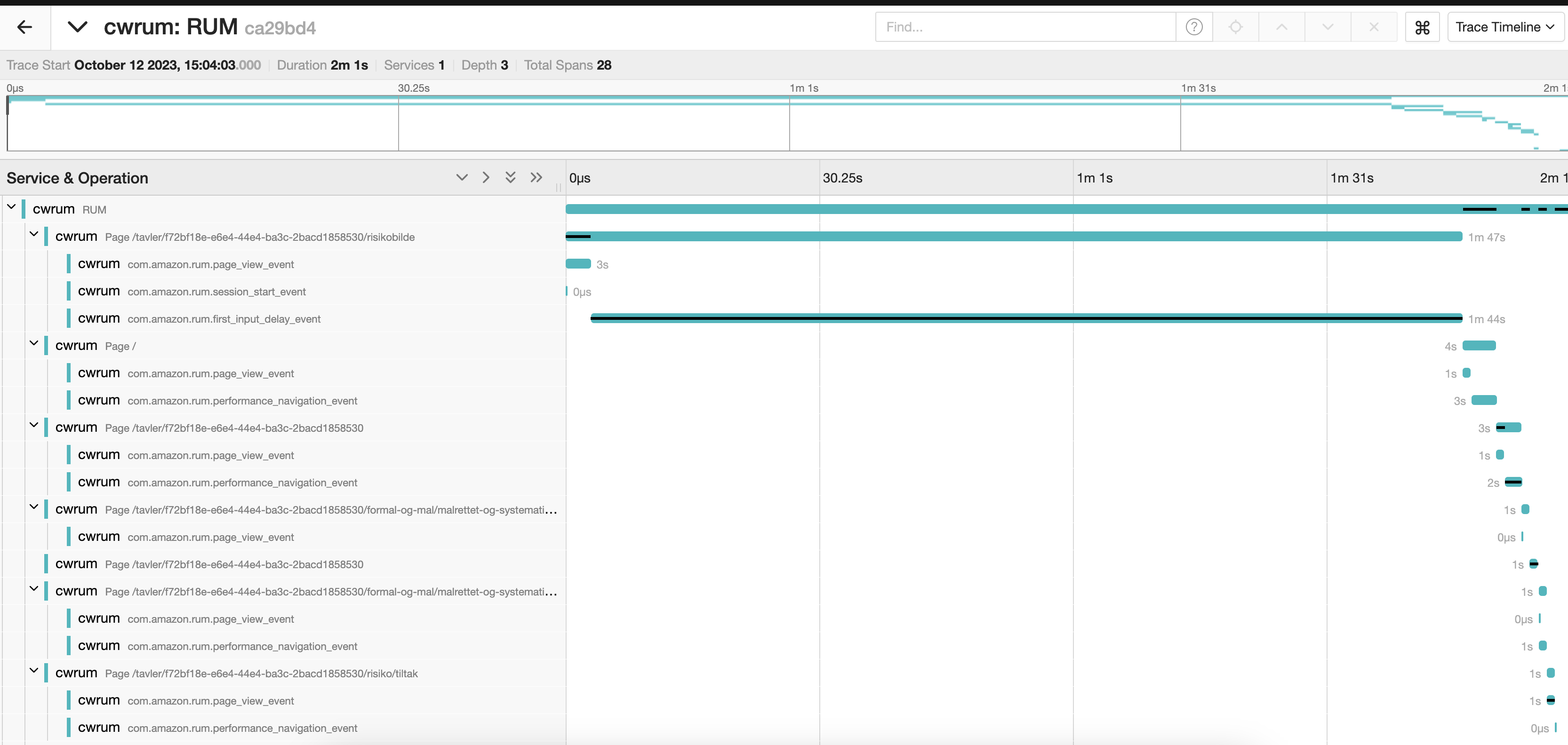1568x745 pixels.
Task: Go to next search result arrow
Action: [1328, 27]
